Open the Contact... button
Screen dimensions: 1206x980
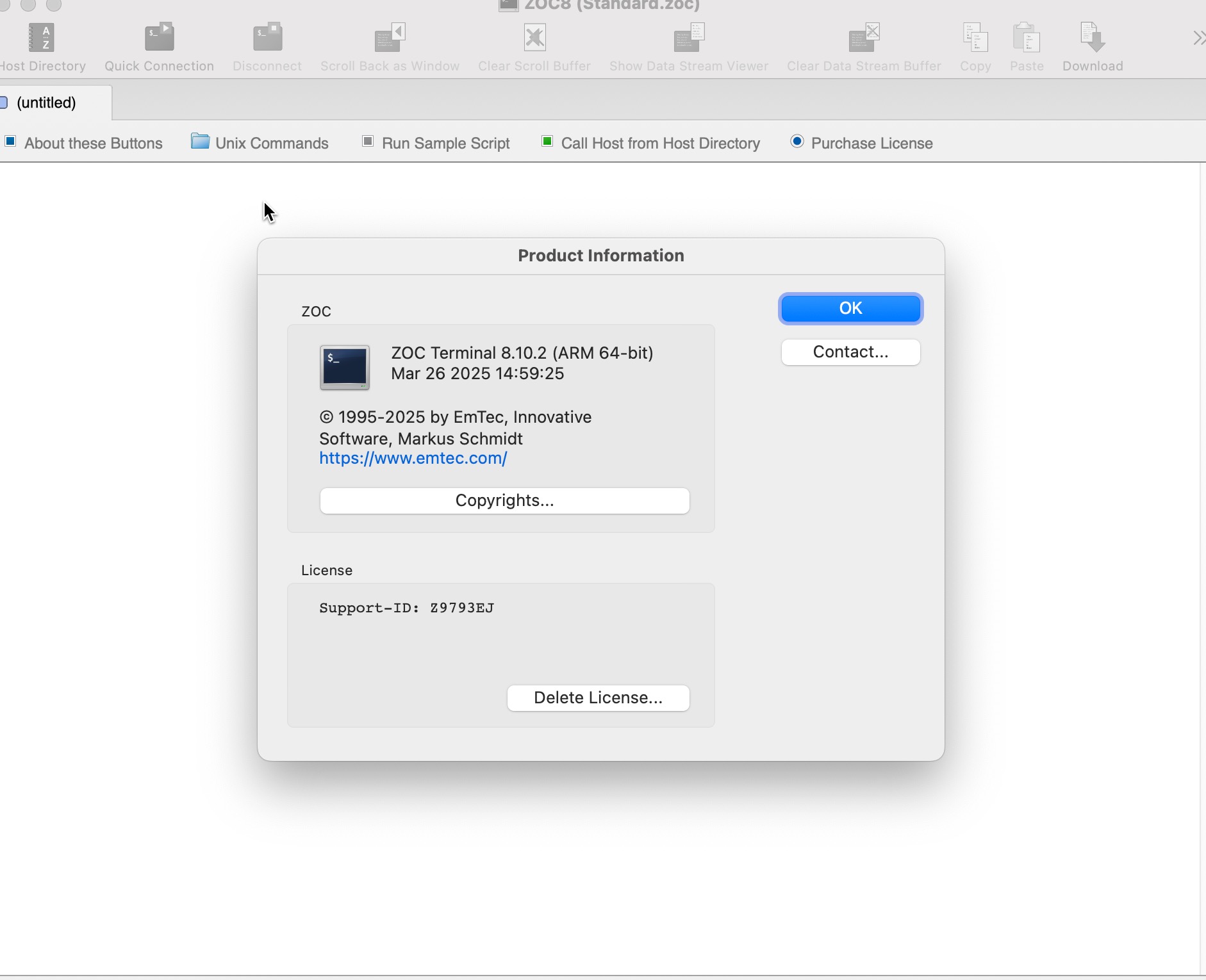point(850,352)
